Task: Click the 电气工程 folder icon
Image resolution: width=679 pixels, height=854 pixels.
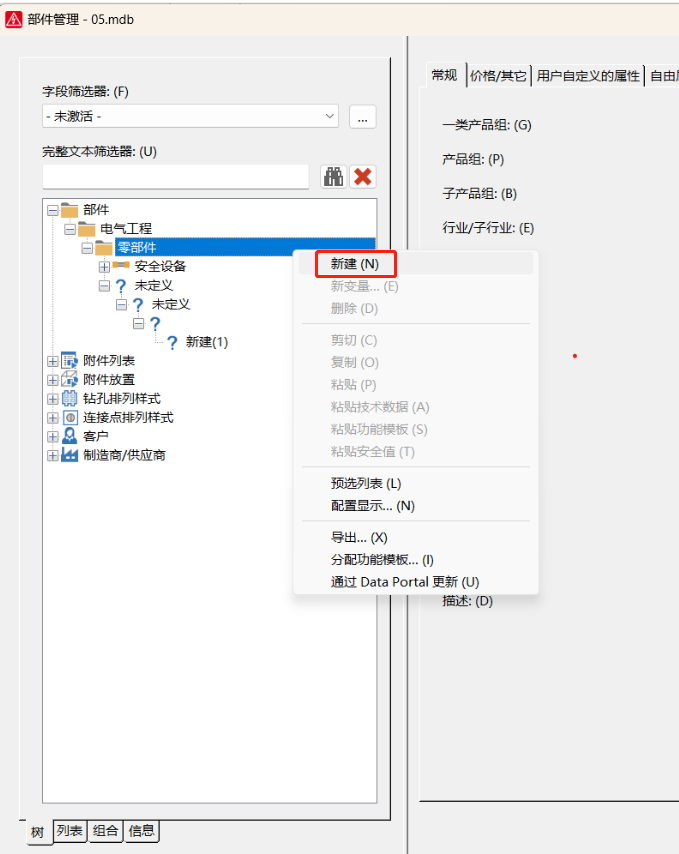Action: 86,229
